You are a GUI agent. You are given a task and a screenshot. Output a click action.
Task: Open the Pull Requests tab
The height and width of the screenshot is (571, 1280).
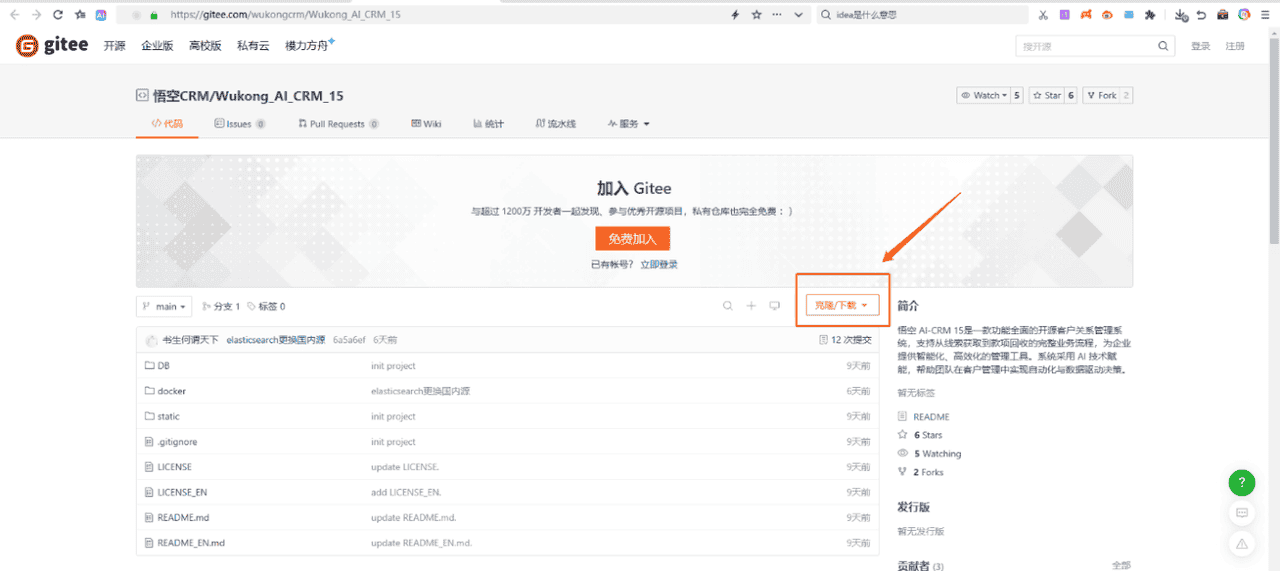[x=338, y=124]
